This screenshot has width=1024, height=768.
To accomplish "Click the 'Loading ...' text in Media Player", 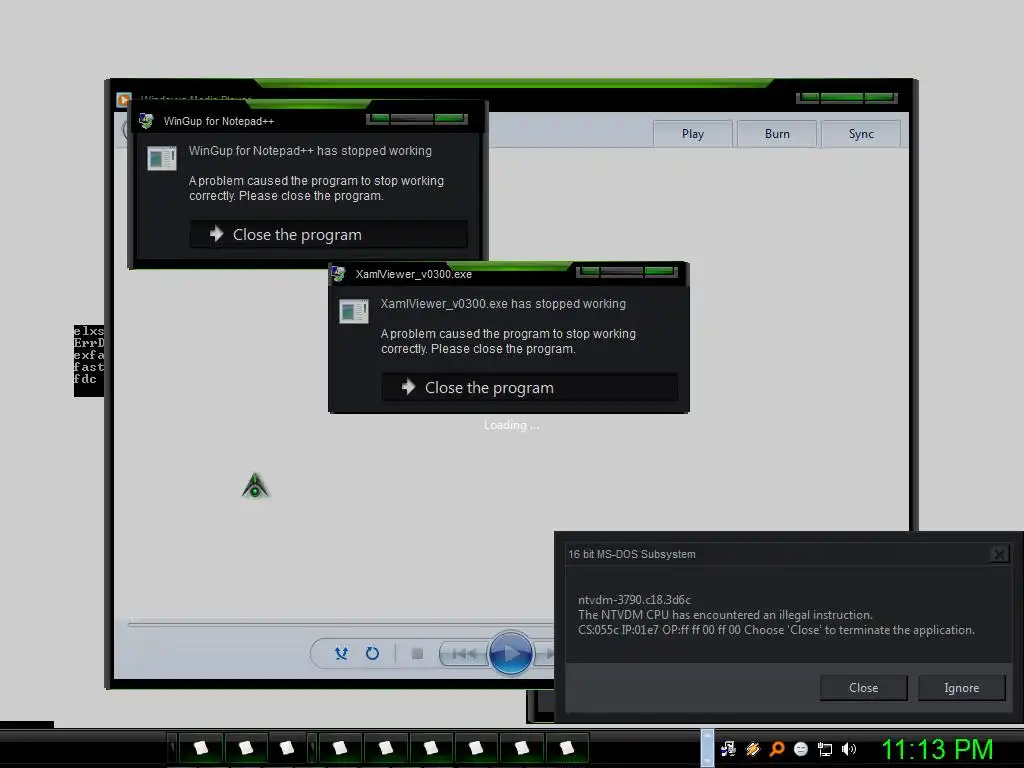I will pyautogui.click(x=511, y=425).
